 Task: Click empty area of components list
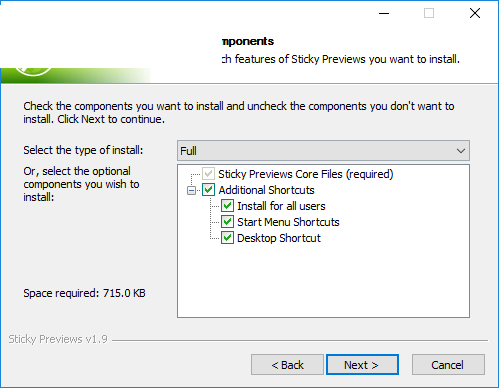pos(323,280)
